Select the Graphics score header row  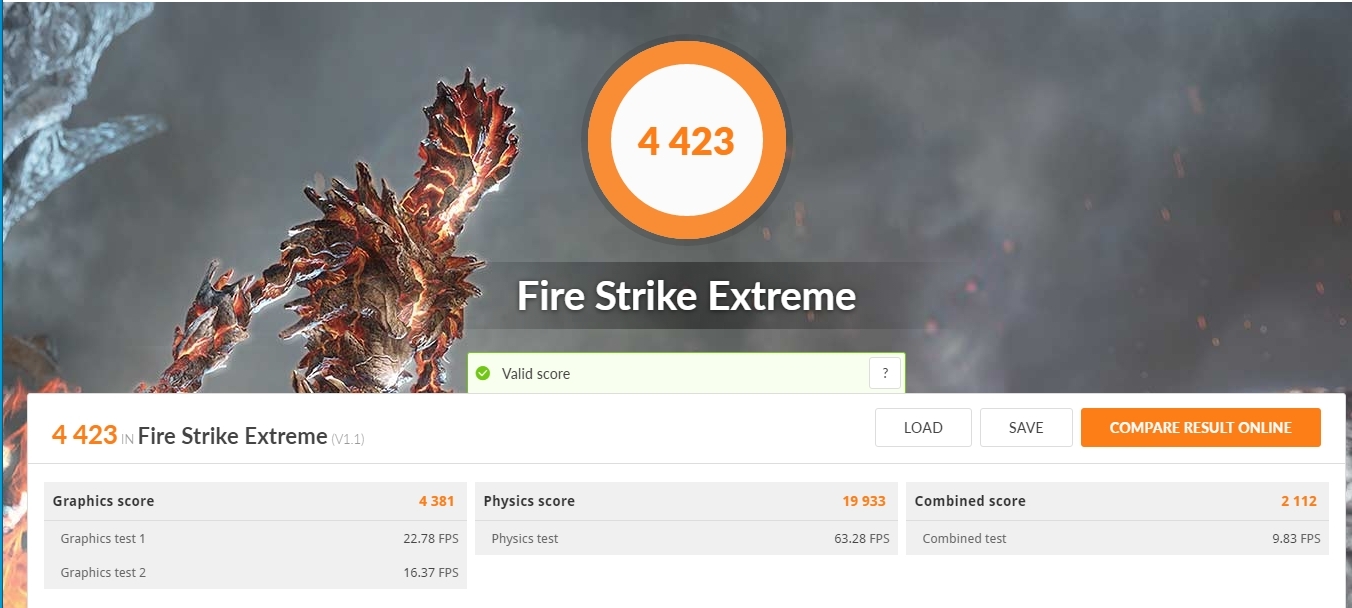point(255,501)
